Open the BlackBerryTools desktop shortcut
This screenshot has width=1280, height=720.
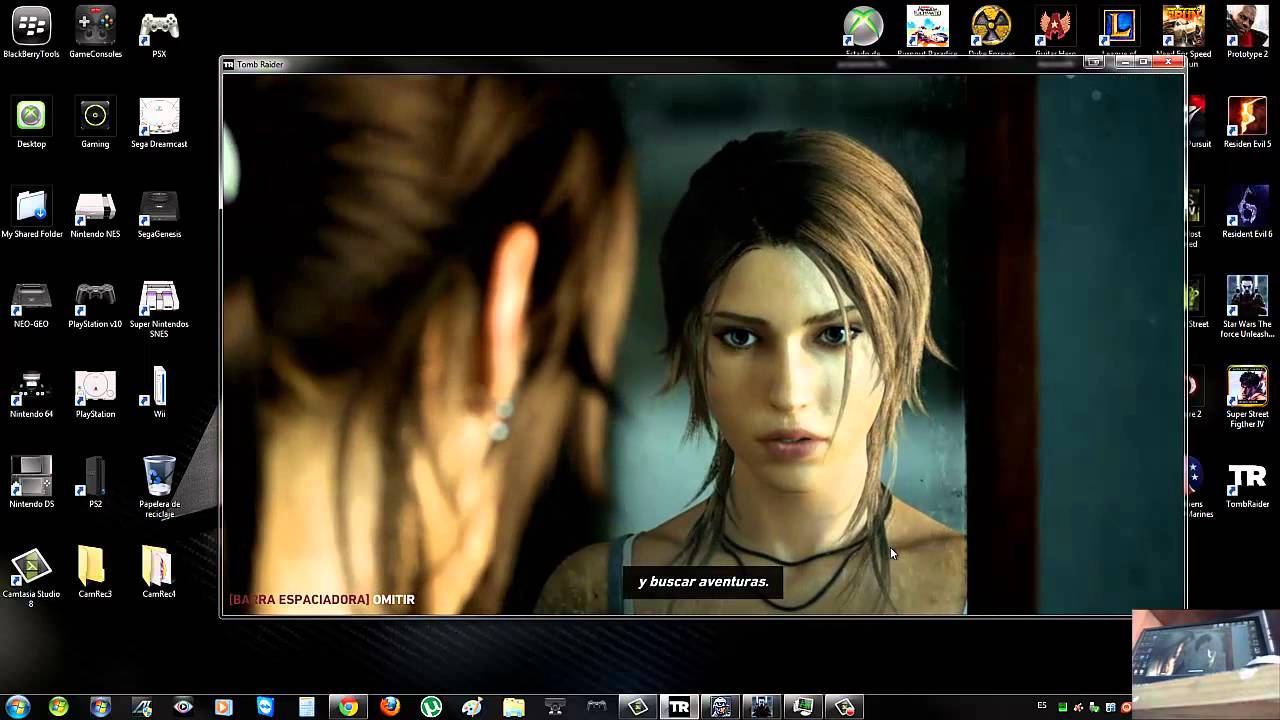(x=31, y=34)
